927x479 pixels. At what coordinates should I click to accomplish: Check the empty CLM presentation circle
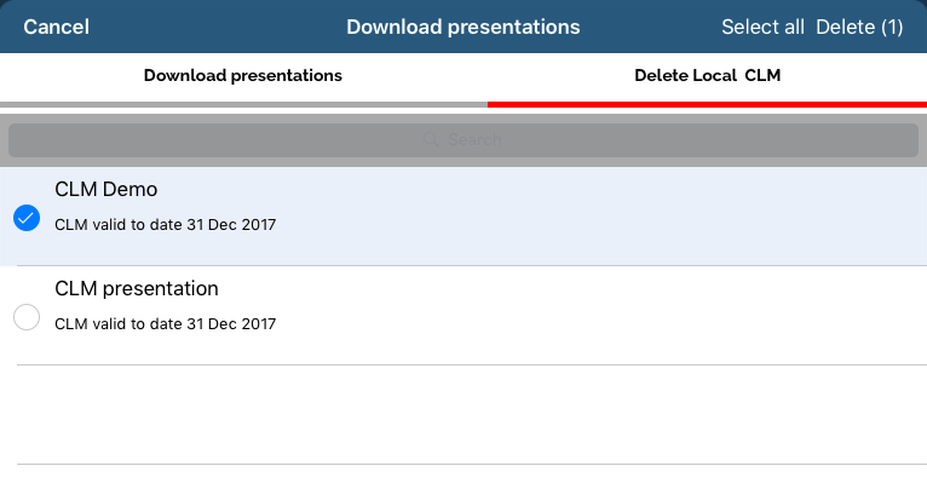pyautogui.click(x=27, y=318)
